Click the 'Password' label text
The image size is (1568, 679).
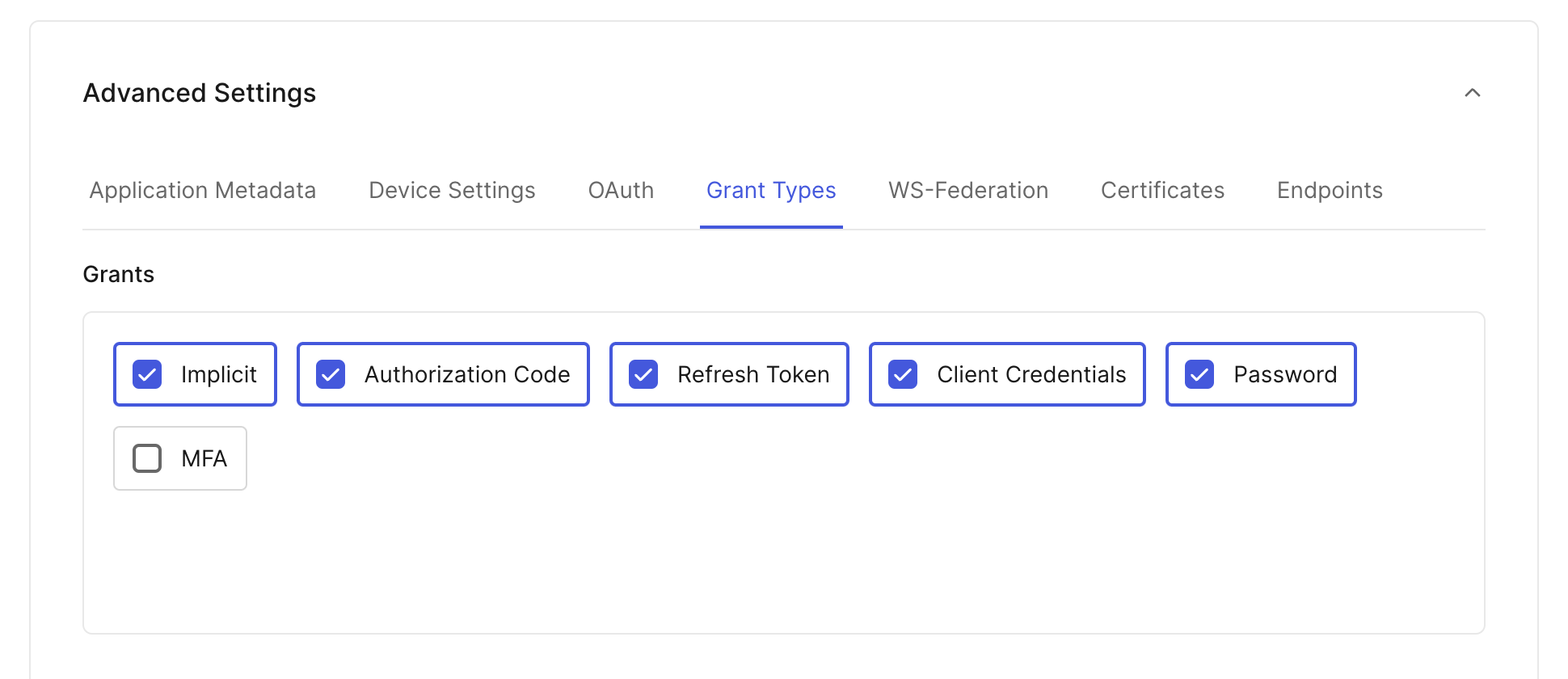(x=1285, y=374)
